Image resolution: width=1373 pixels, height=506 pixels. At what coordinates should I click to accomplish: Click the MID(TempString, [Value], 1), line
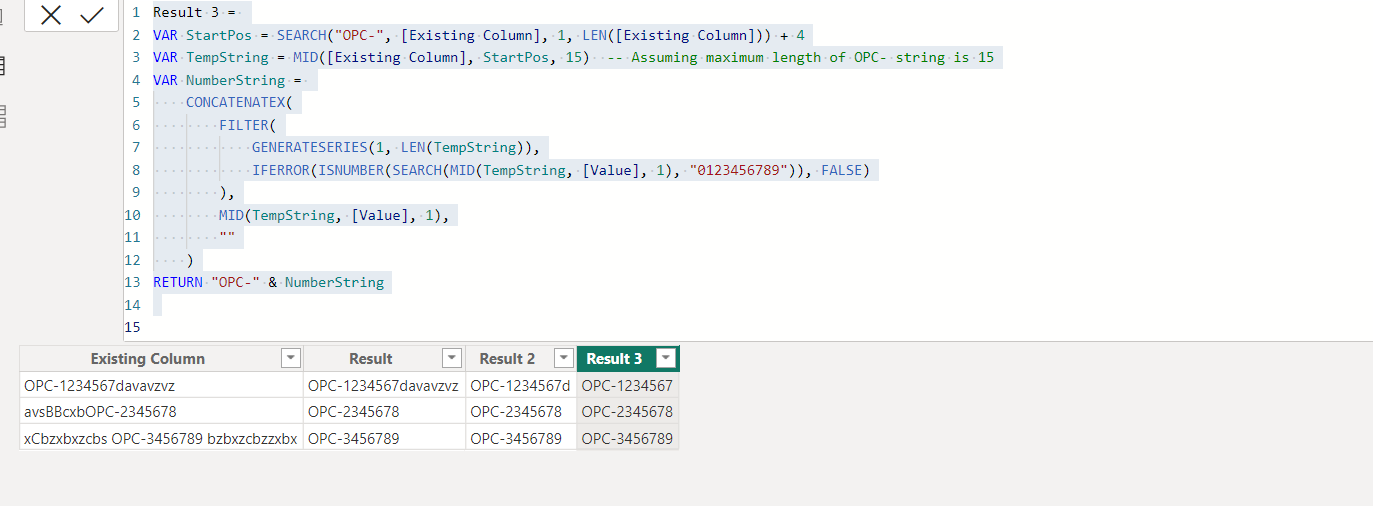pos(334,215)
